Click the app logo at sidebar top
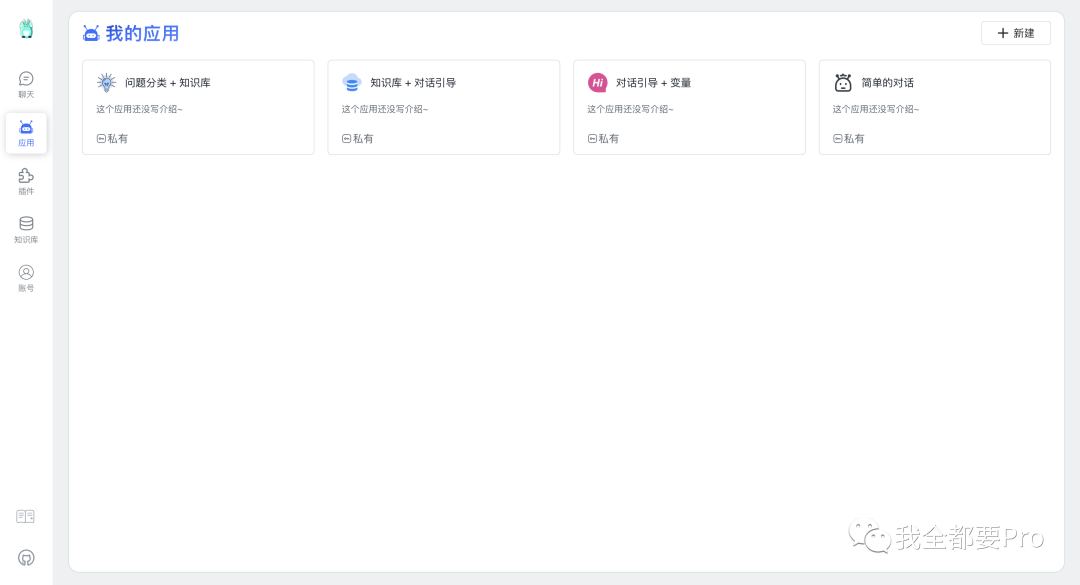1080x585 pixels. click(25, 28)
